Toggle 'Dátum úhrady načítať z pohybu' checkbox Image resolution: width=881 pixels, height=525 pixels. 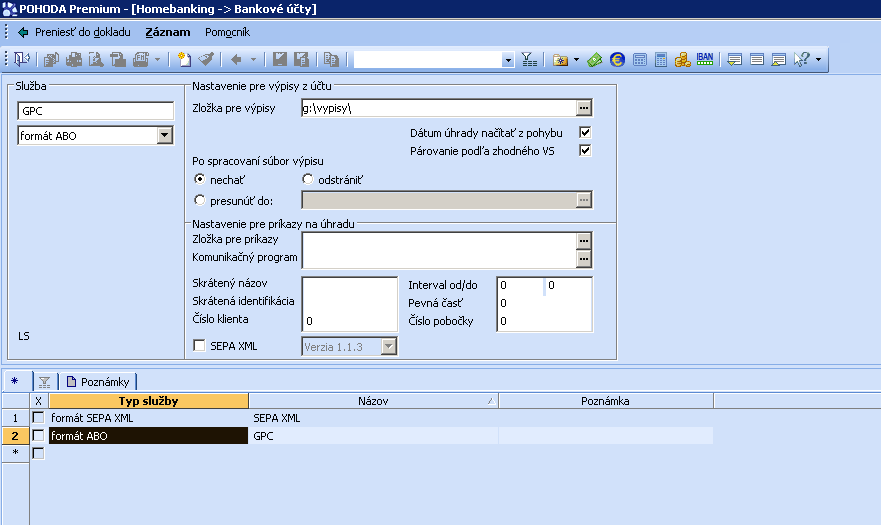coord(586,133)
